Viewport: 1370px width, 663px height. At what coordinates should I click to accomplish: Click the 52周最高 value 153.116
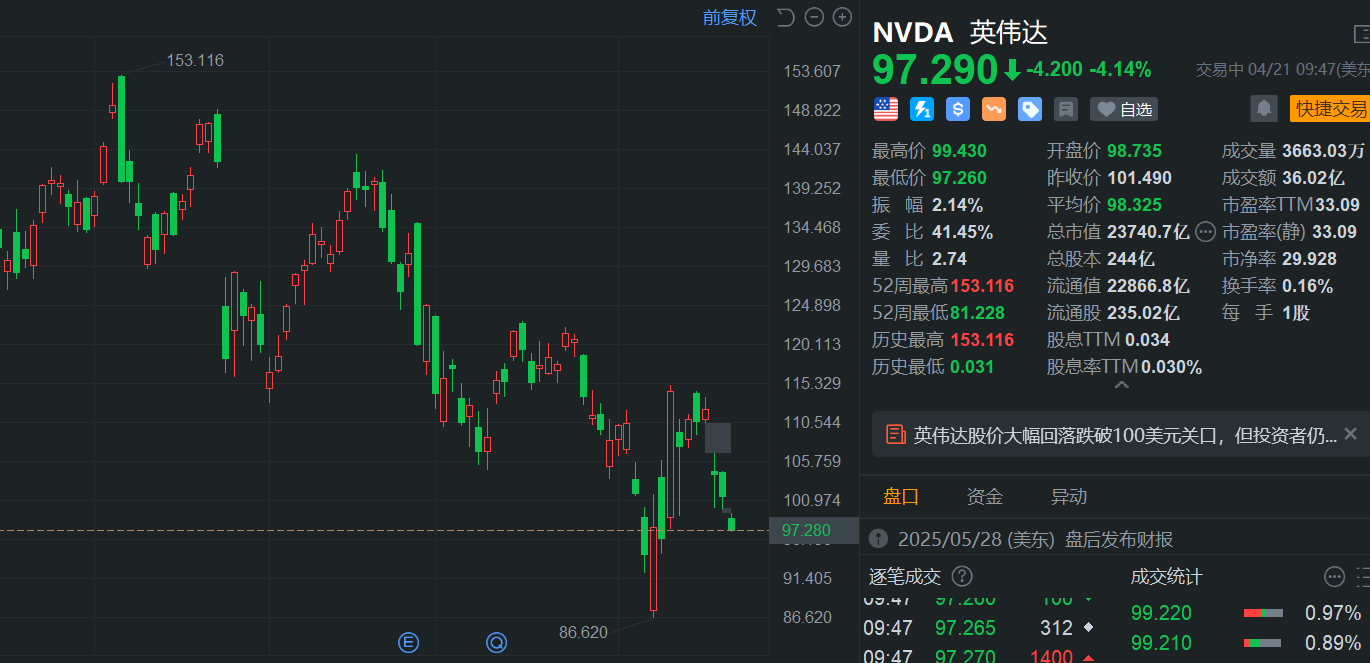pos(982,285)
